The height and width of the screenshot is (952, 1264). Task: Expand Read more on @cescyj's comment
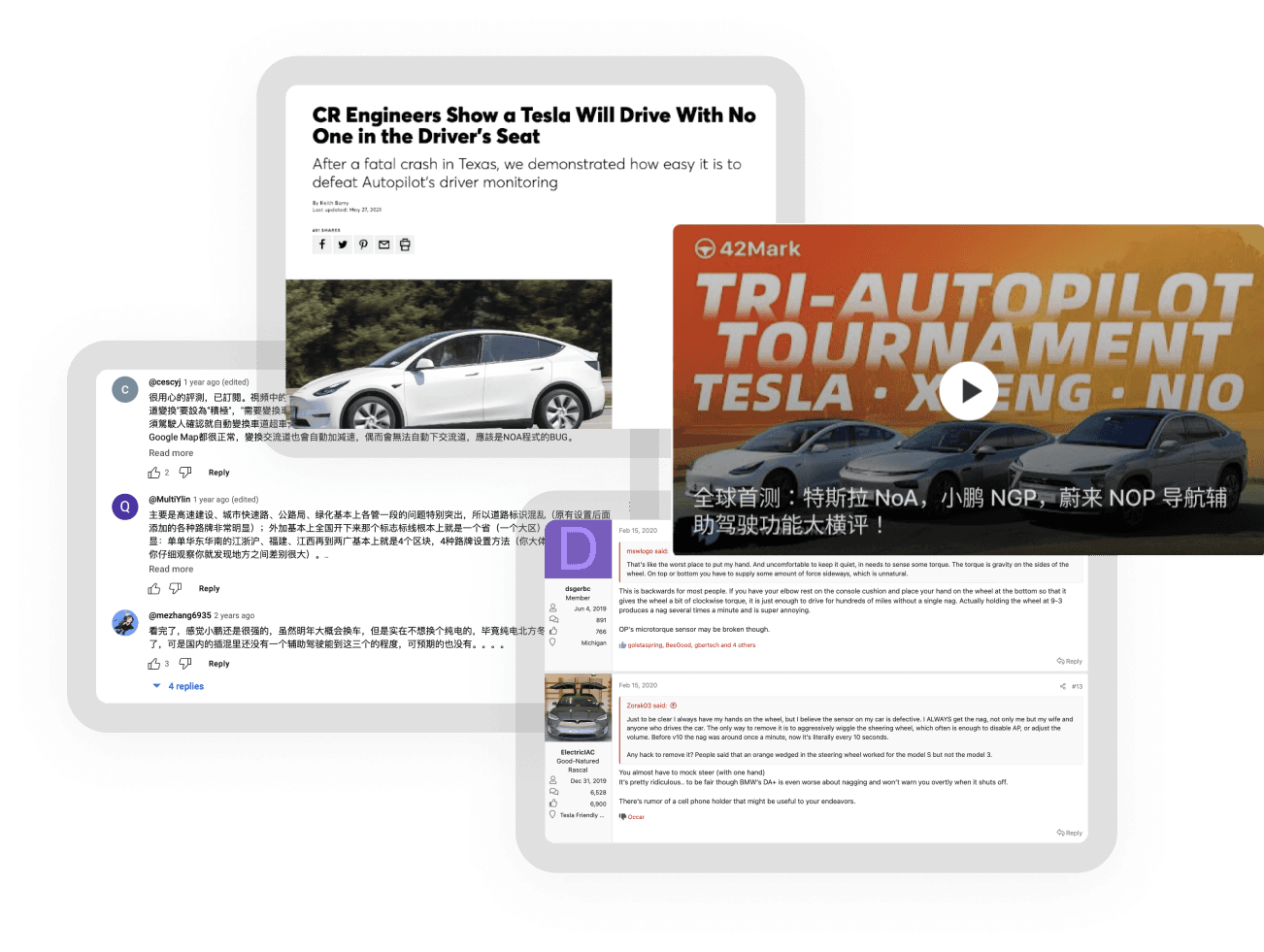171,453
